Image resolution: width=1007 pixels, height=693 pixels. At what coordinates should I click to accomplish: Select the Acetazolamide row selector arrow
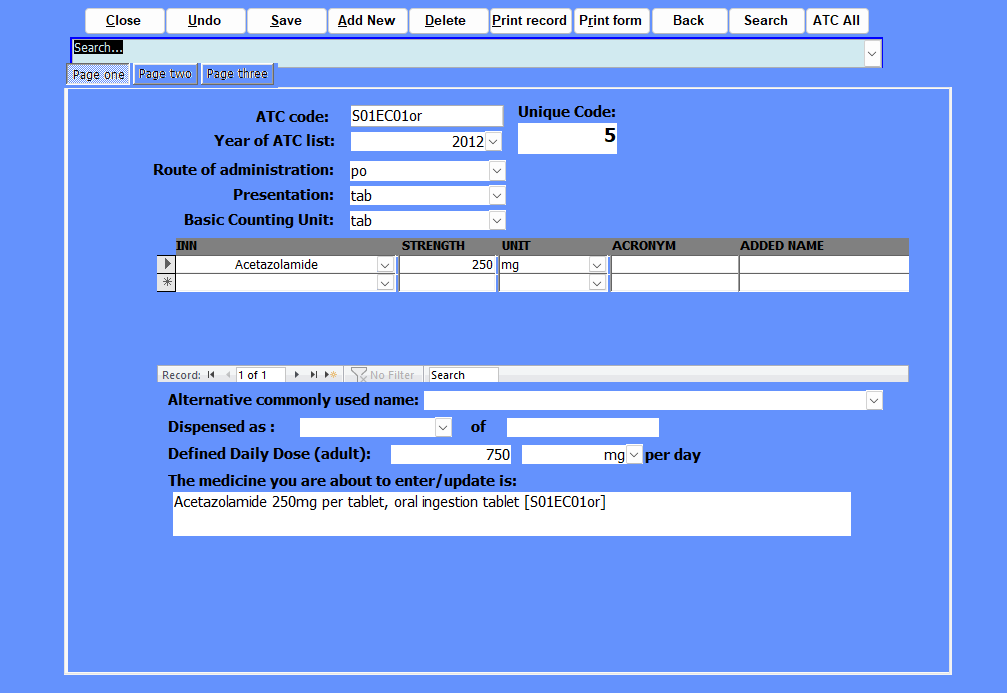pyautogui.click(x=167, y=265)
